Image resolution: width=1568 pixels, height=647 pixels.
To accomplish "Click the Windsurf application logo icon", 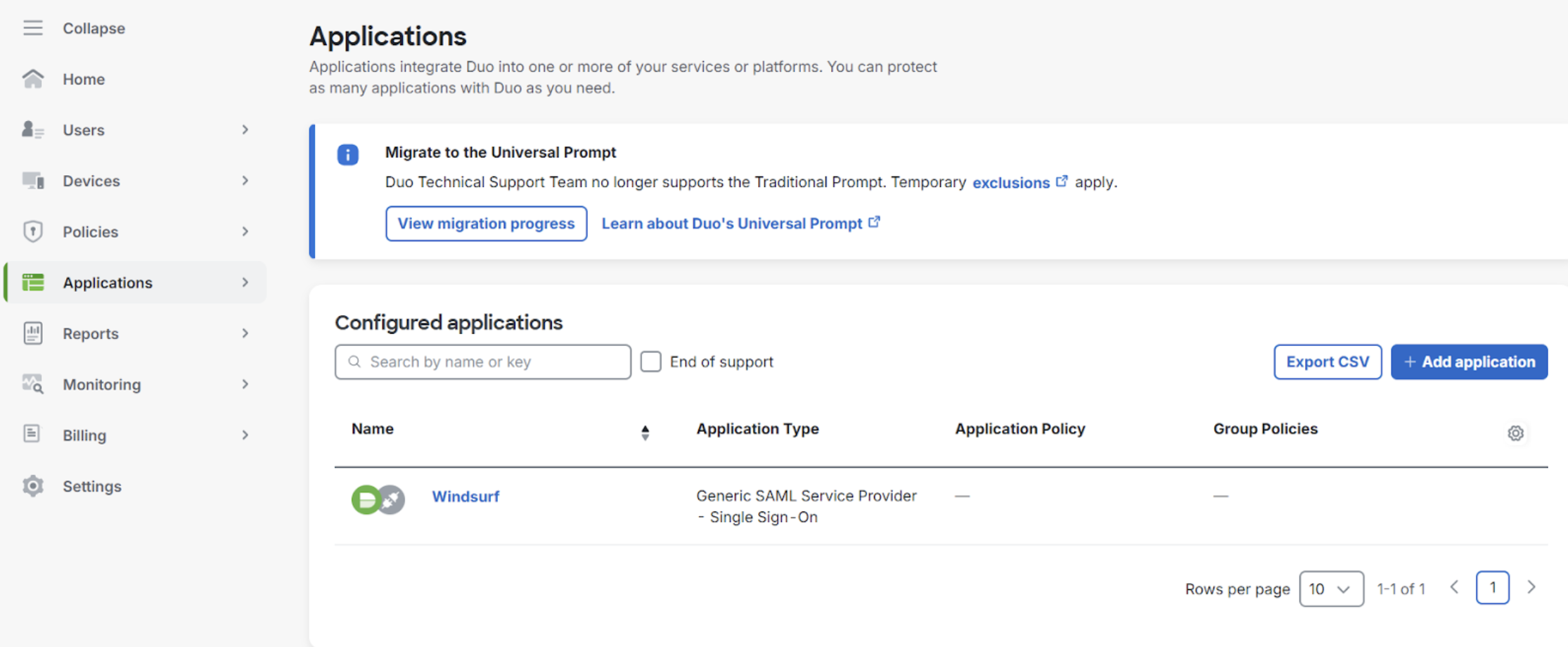I will [378, 499].
